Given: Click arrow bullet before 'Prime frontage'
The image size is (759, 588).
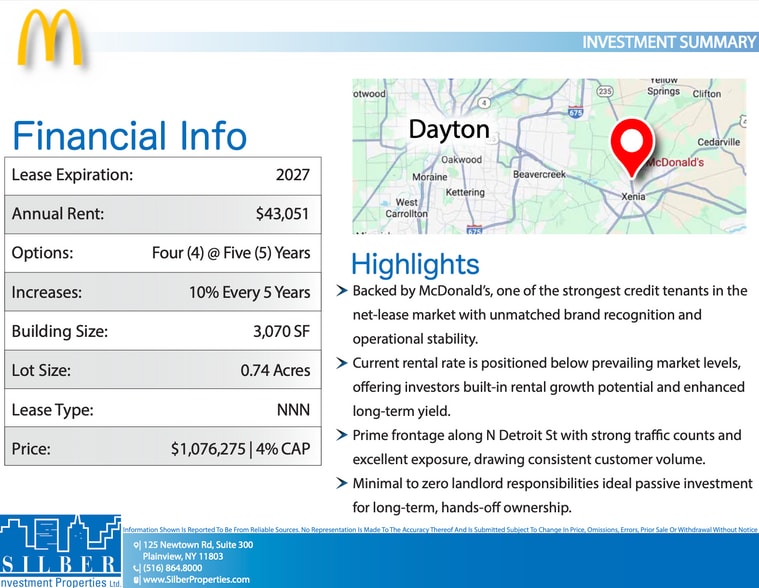Looking at the screenshot, I should (x=343, y=435).
